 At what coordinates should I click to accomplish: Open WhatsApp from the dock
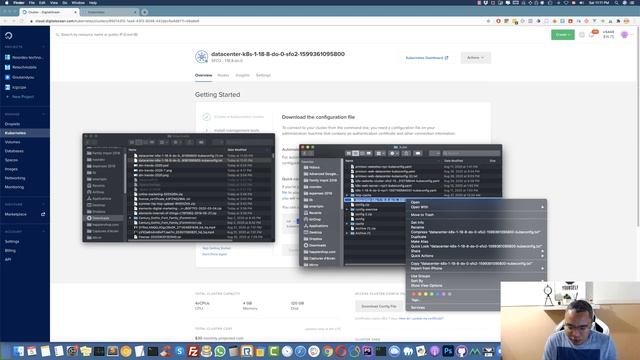[x=220, y=351]
